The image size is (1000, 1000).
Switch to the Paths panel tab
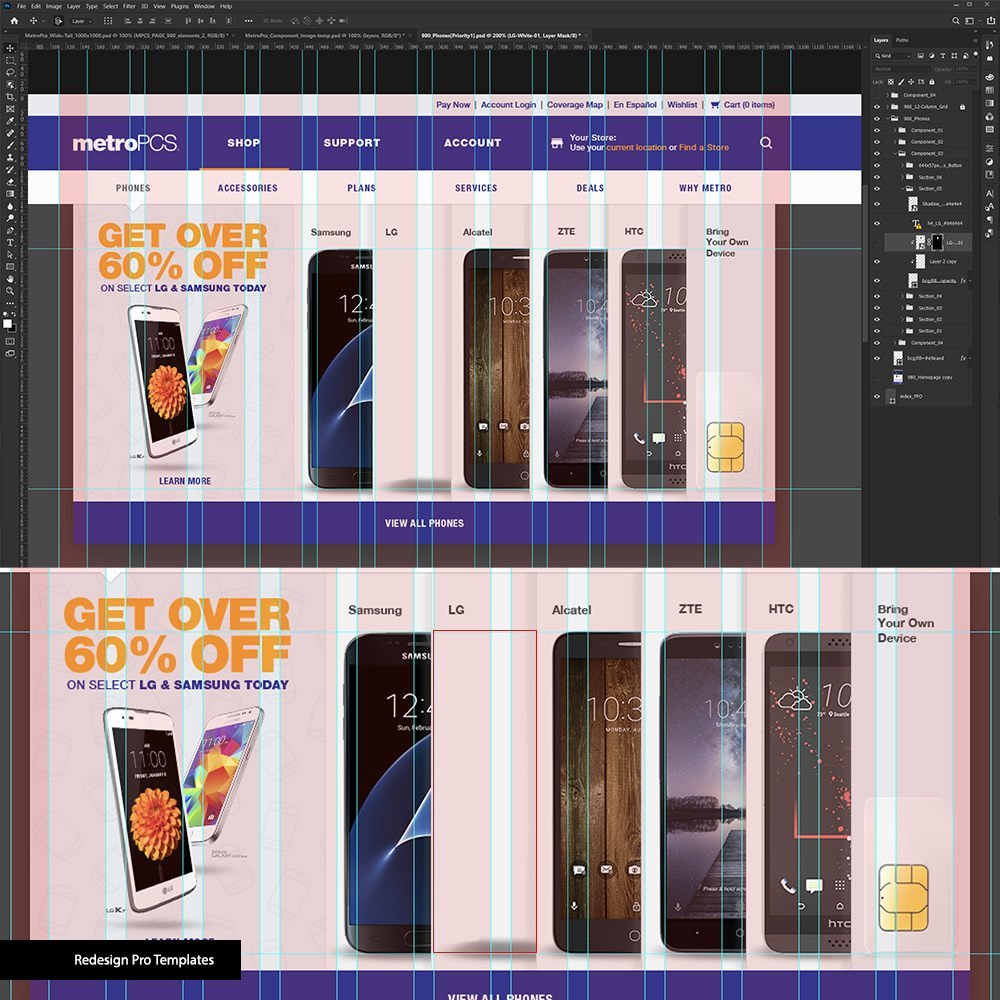click(x=902, y=40)
